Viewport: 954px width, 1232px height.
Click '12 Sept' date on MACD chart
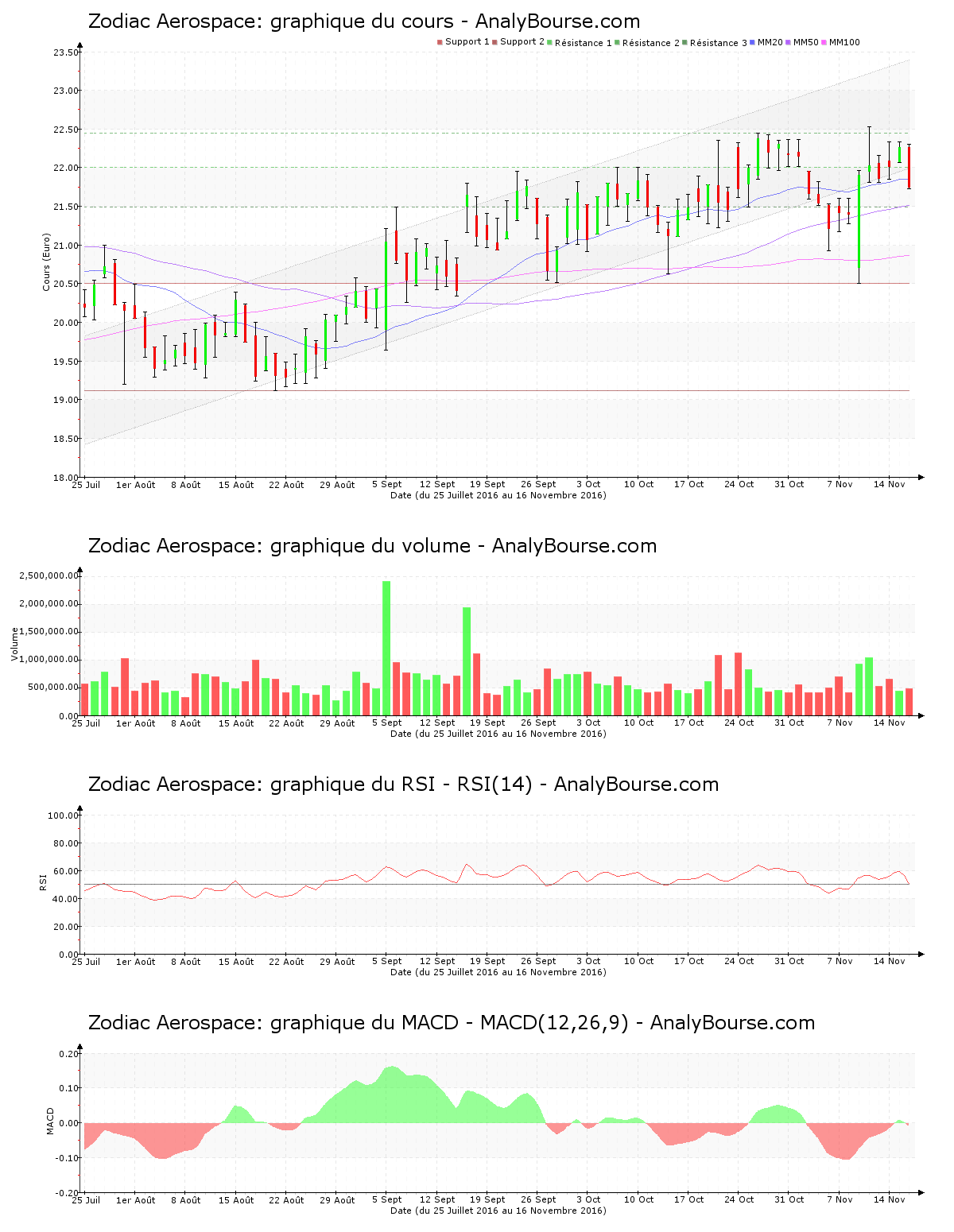[437, 1199]
